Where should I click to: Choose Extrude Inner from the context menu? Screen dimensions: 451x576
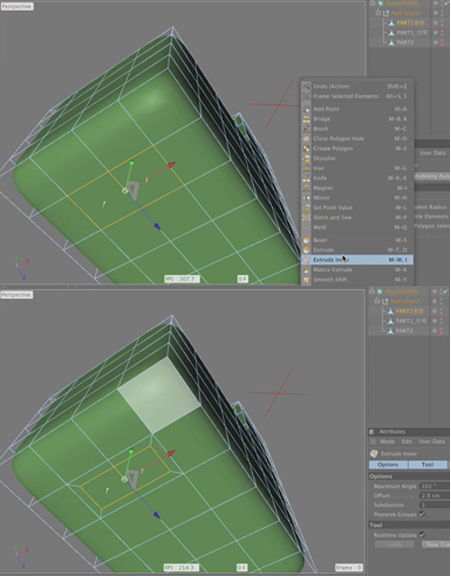tap(357, 260)
